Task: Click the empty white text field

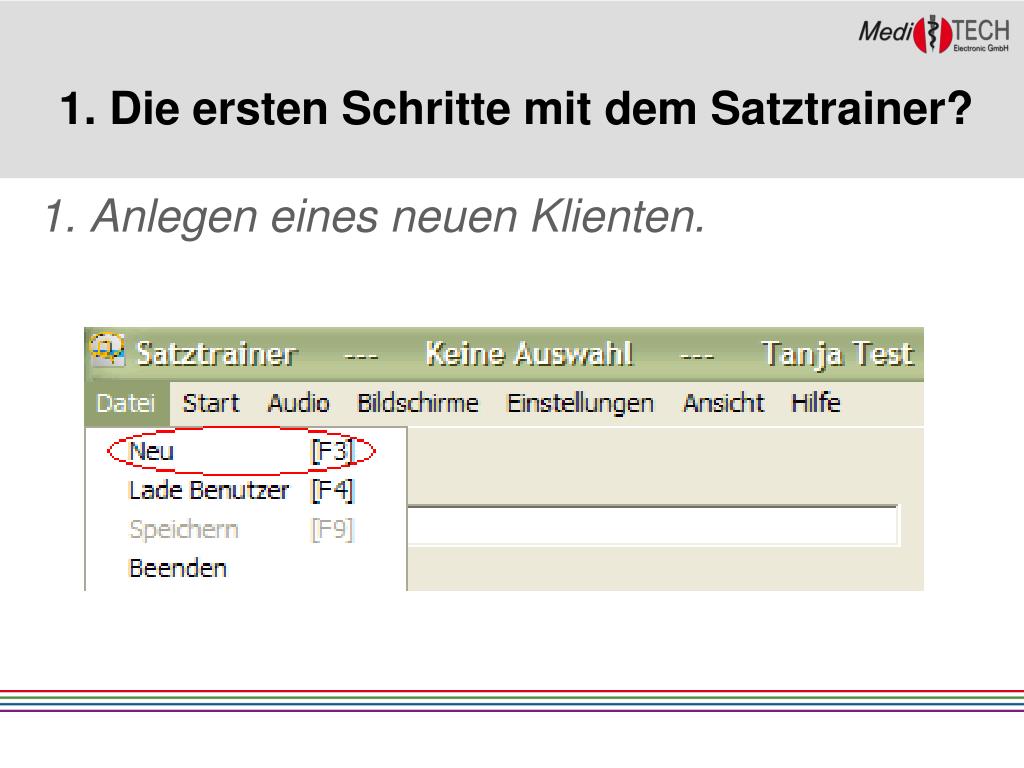Action: tap(653, 526)
